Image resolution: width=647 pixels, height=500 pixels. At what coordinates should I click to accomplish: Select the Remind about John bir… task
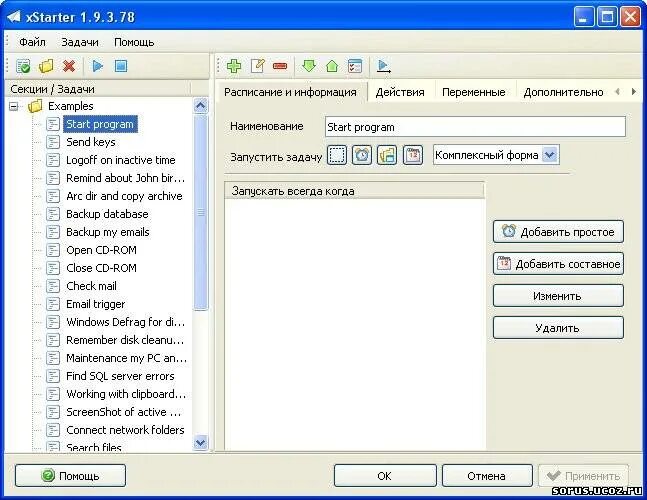tap(125, 178)
